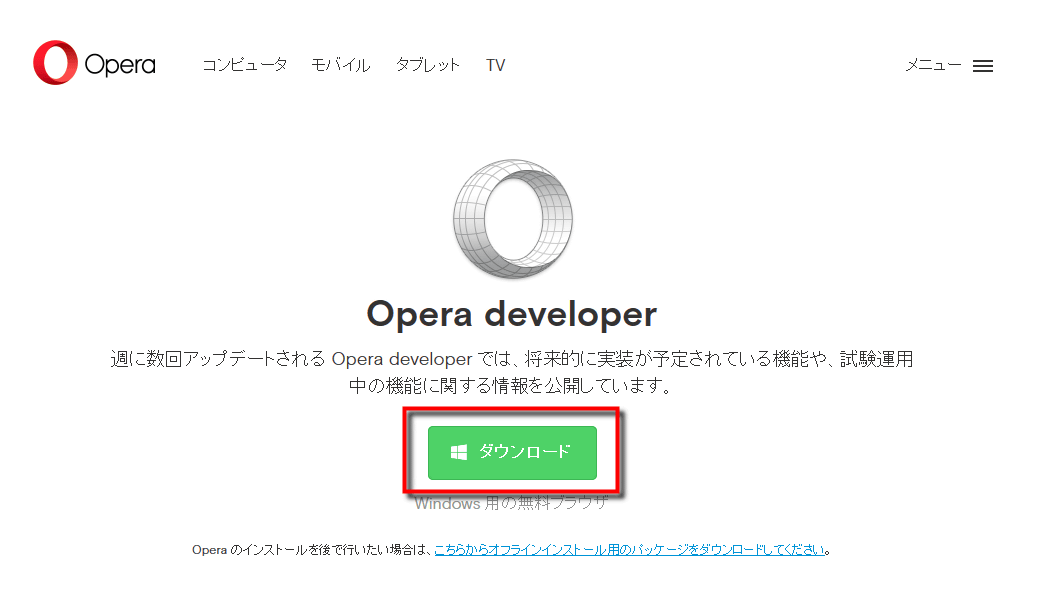
Task: Follow the offline installer package link
Action: click(x=629, y=549)
